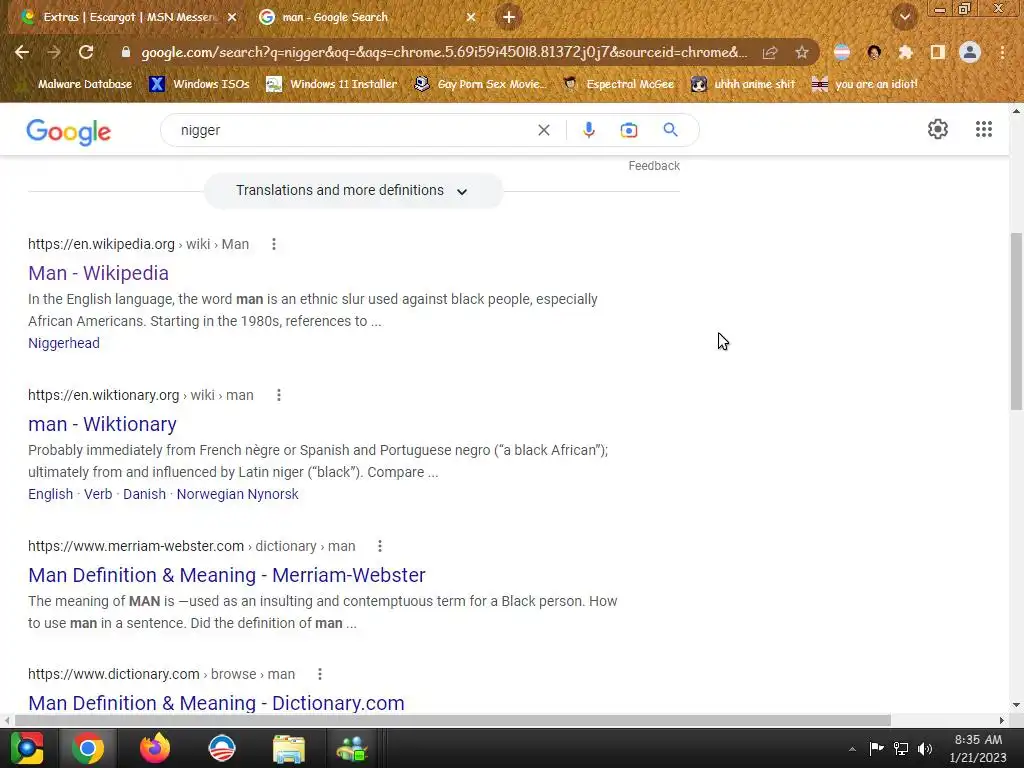Follow the English sitelink under Wiktionary
Viewport: 1024px width, 768px height.
click(50, 494)
